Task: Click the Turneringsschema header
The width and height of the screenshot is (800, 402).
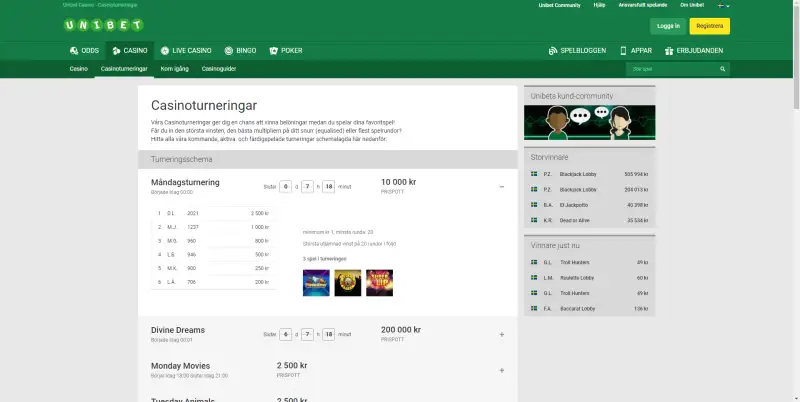Action: 328,159
